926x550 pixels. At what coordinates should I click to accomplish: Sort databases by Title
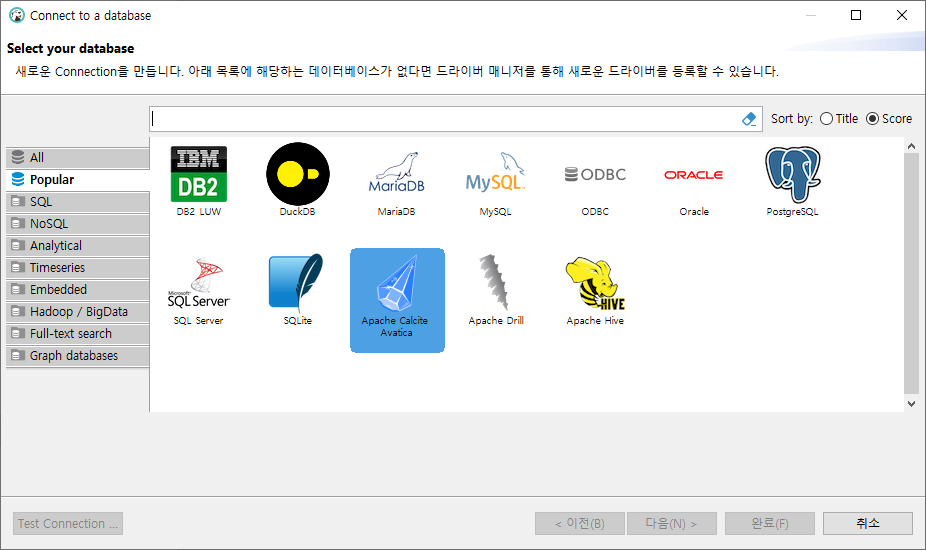[839, 119]
